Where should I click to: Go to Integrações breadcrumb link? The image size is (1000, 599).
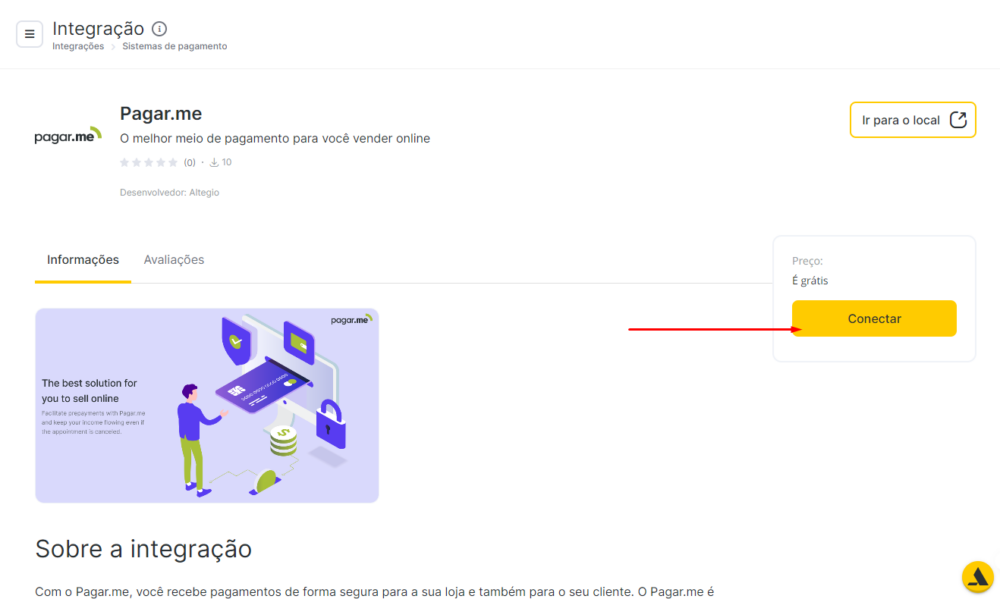click(78, 46)
